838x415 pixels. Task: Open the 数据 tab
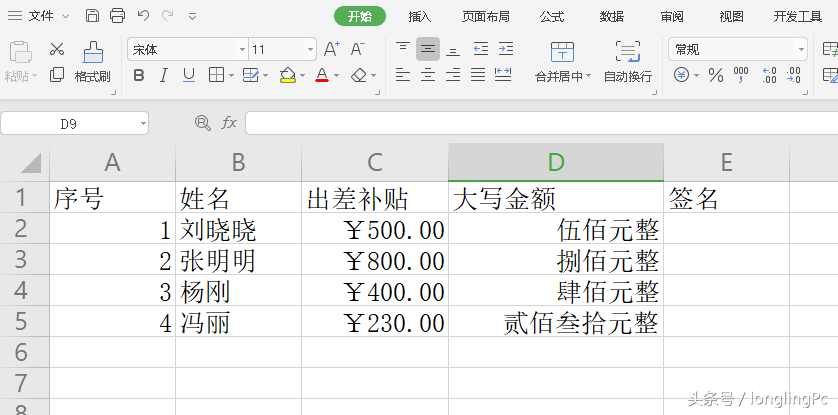[611, 17]
